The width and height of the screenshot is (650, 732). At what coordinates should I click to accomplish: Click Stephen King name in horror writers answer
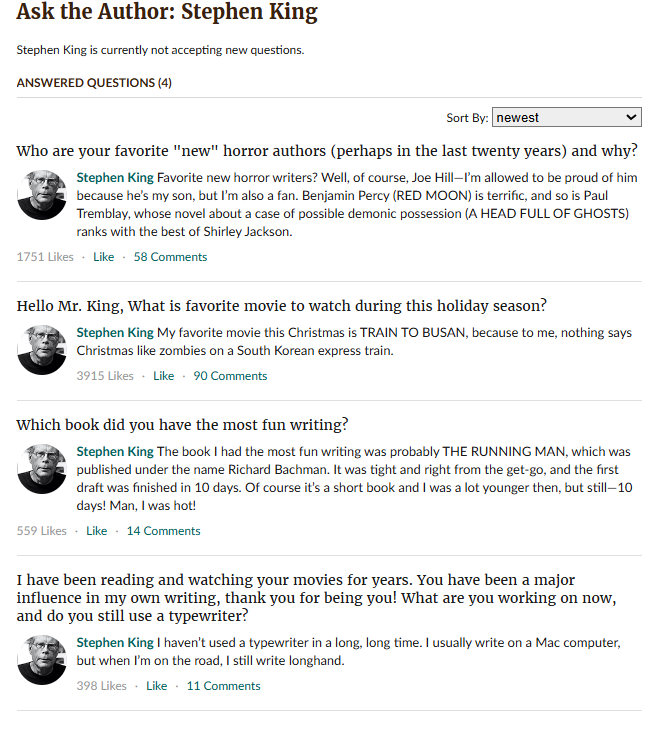coord(115,177)
